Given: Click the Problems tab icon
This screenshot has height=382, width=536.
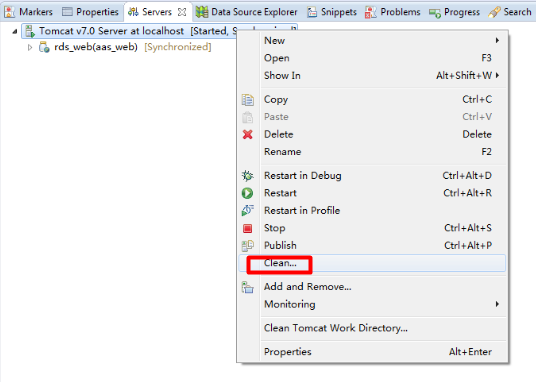Looking at the screenshot, I should point(370,12).
